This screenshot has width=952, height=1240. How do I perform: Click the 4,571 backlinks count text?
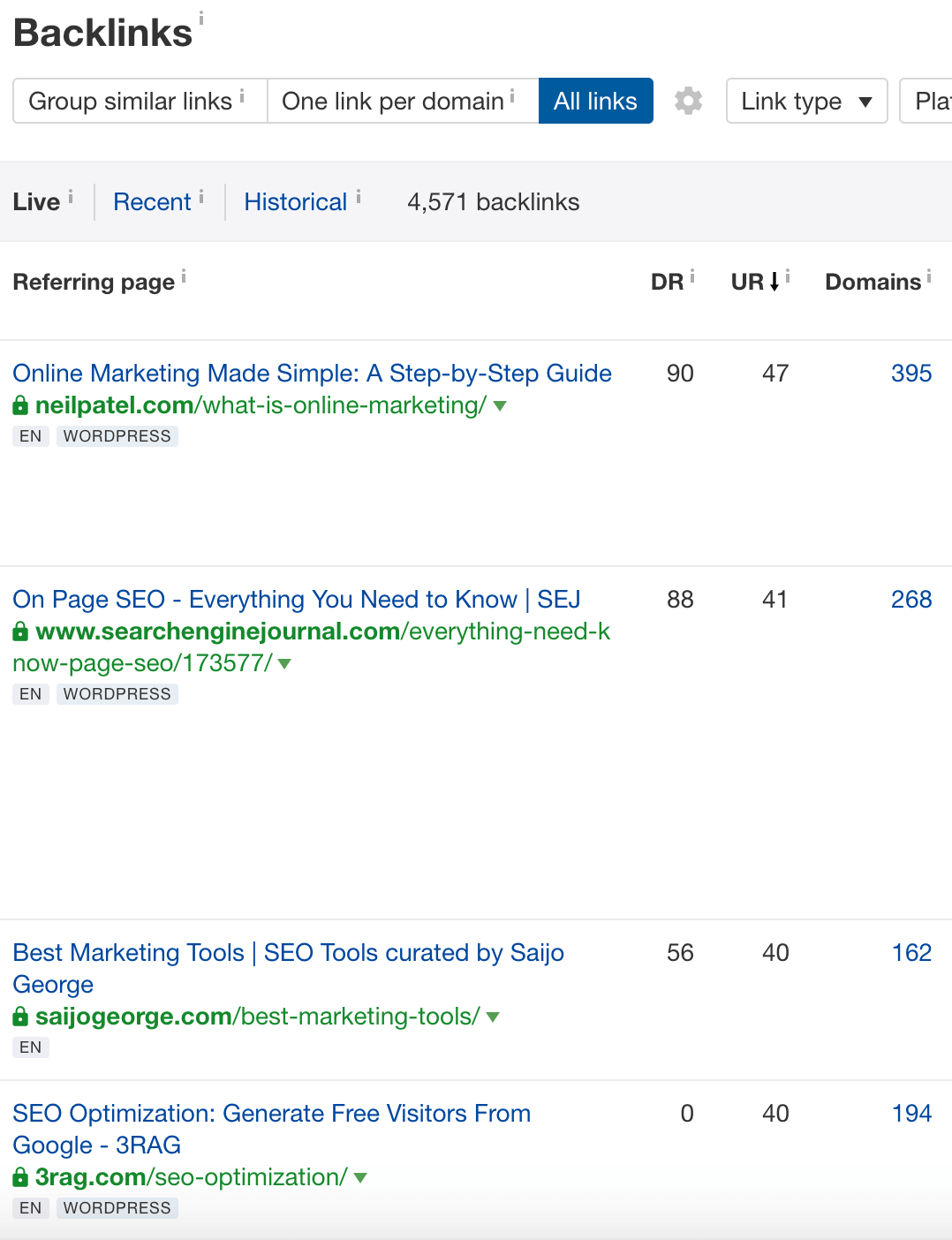(494, 202)
